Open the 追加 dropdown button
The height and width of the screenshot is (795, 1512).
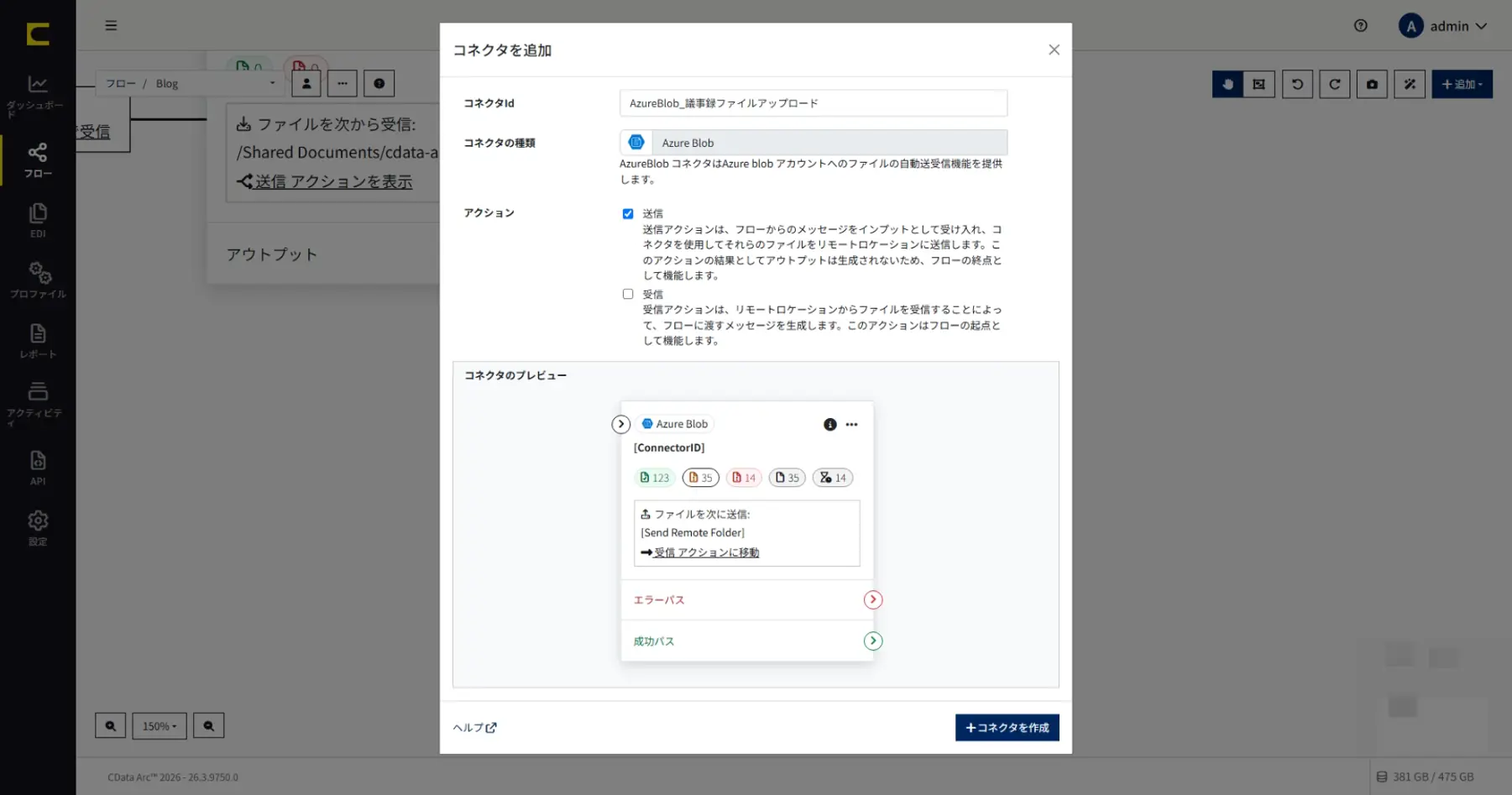click(1462, 84)
